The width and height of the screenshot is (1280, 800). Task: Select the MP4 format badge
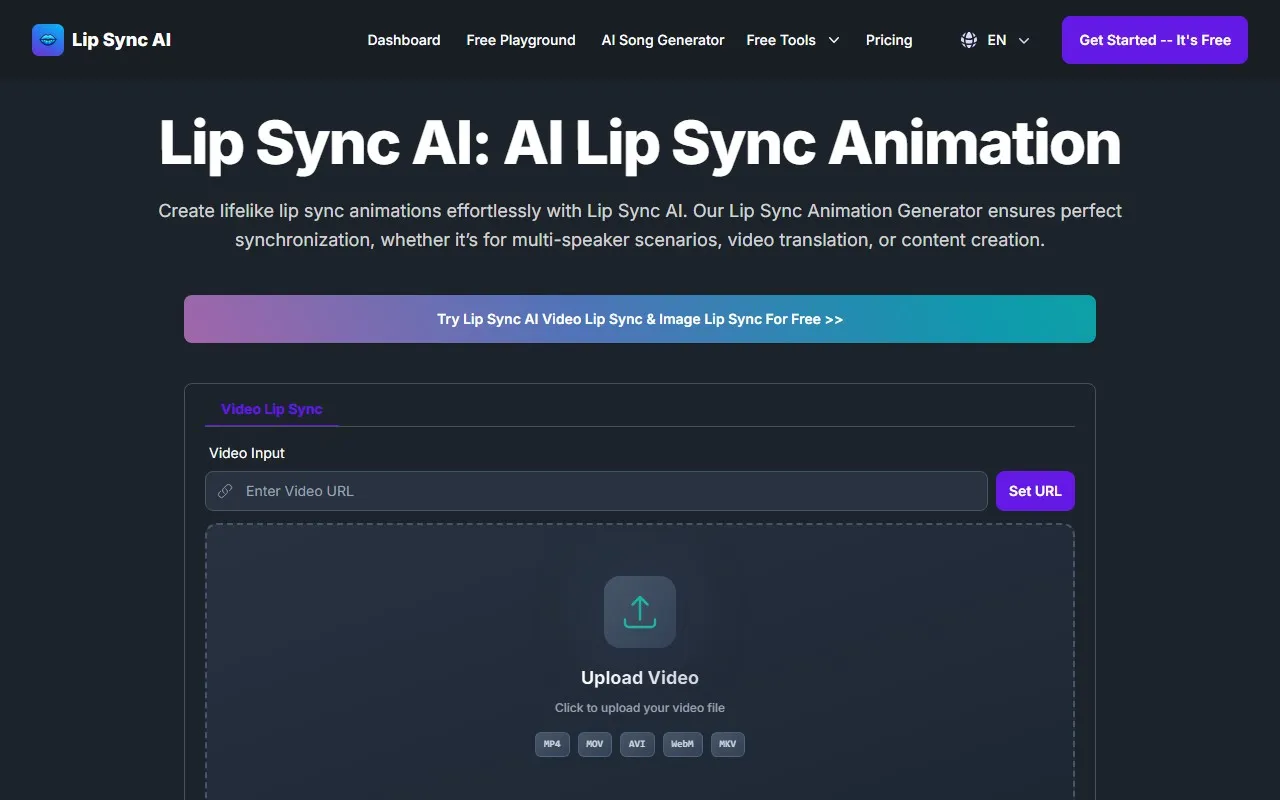[x=552, y=744]
